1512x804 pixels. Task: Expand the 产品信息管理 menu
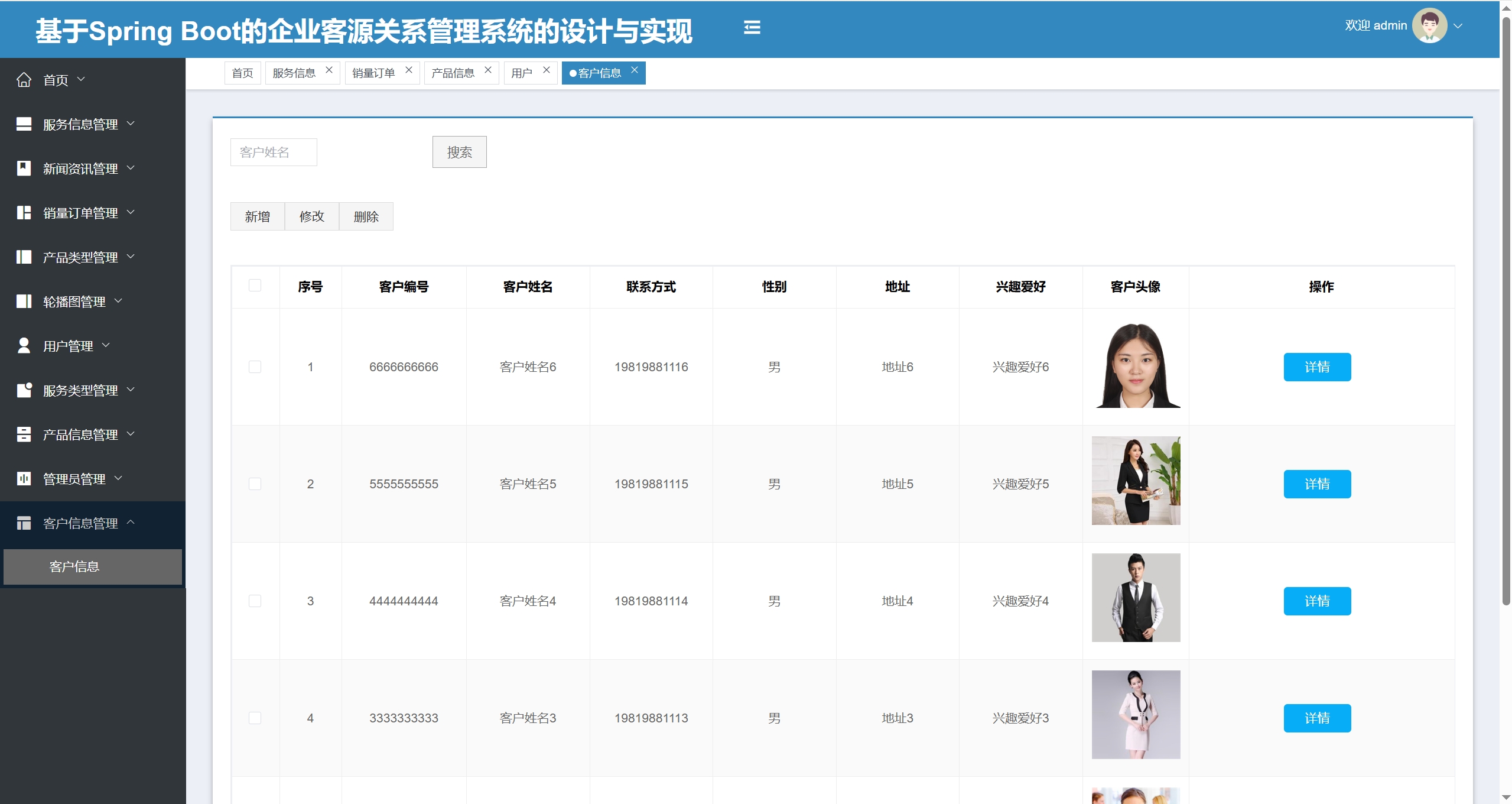coord(131,434)
